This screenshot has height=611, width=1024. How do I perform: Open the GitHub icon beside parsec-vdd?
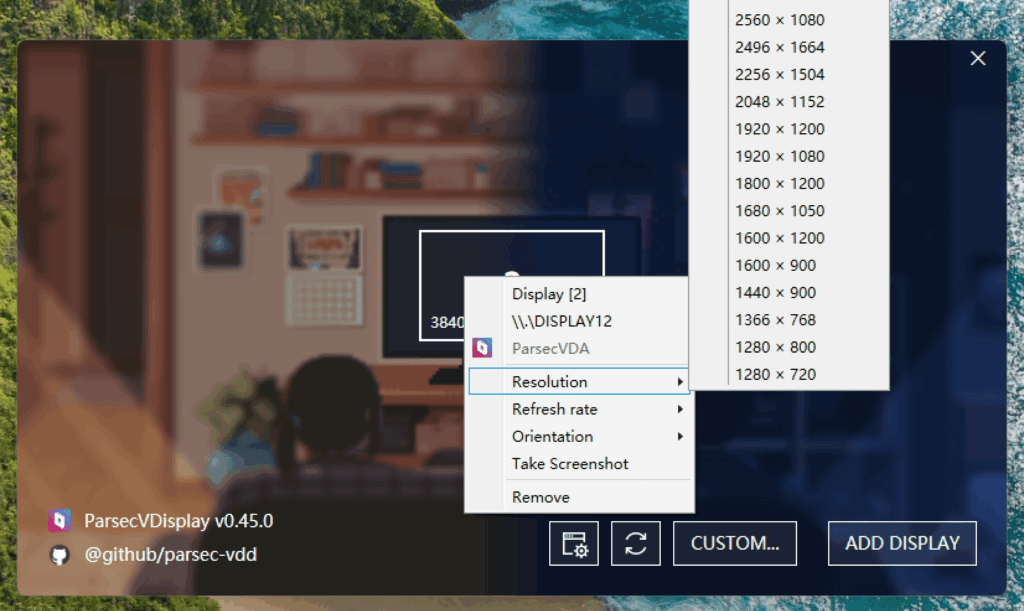tap(60, 554)
